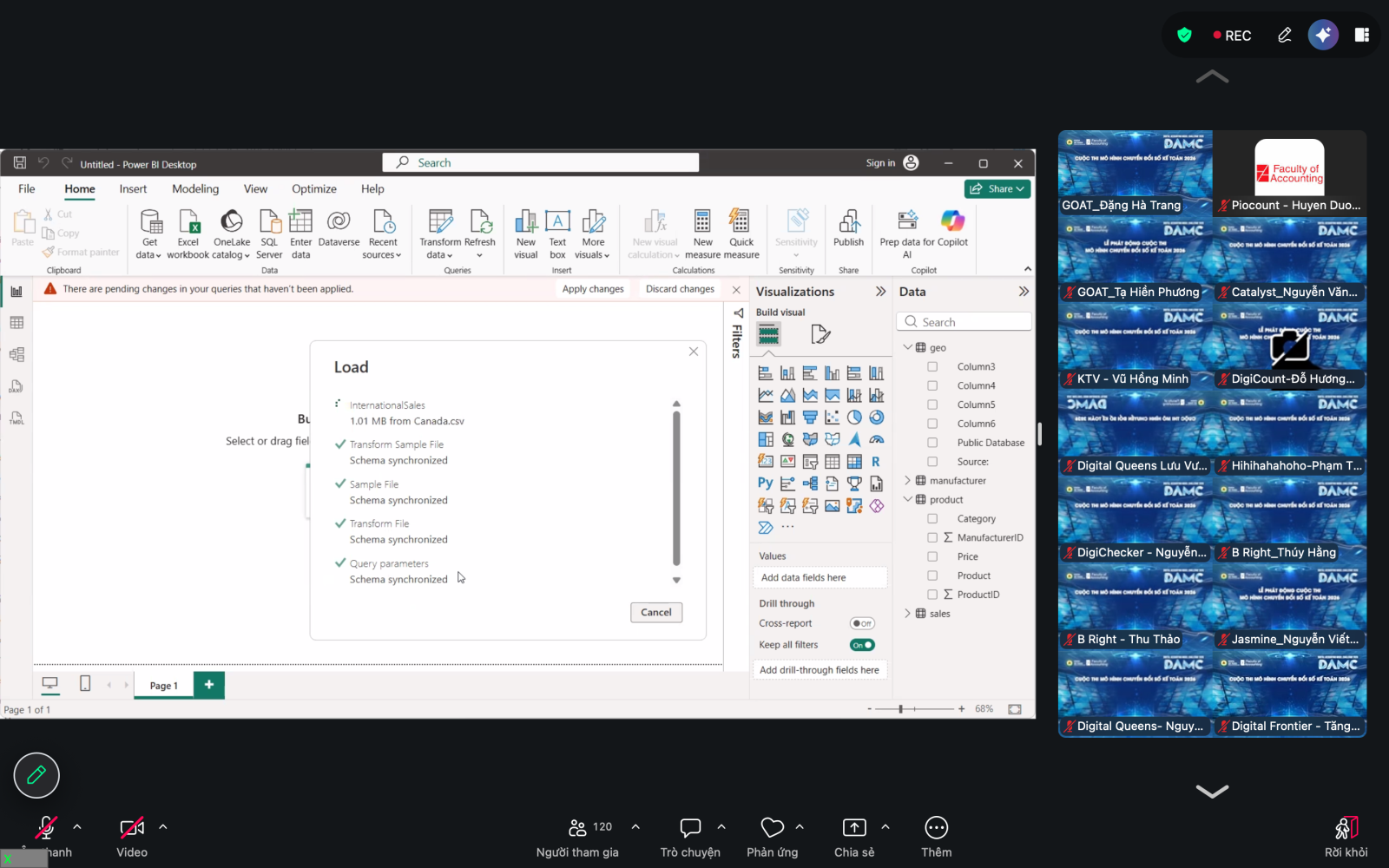The height and width of the screenshot is (868, 1389).
Task: Check the Price field checkbox
Action: coord(932,556)
